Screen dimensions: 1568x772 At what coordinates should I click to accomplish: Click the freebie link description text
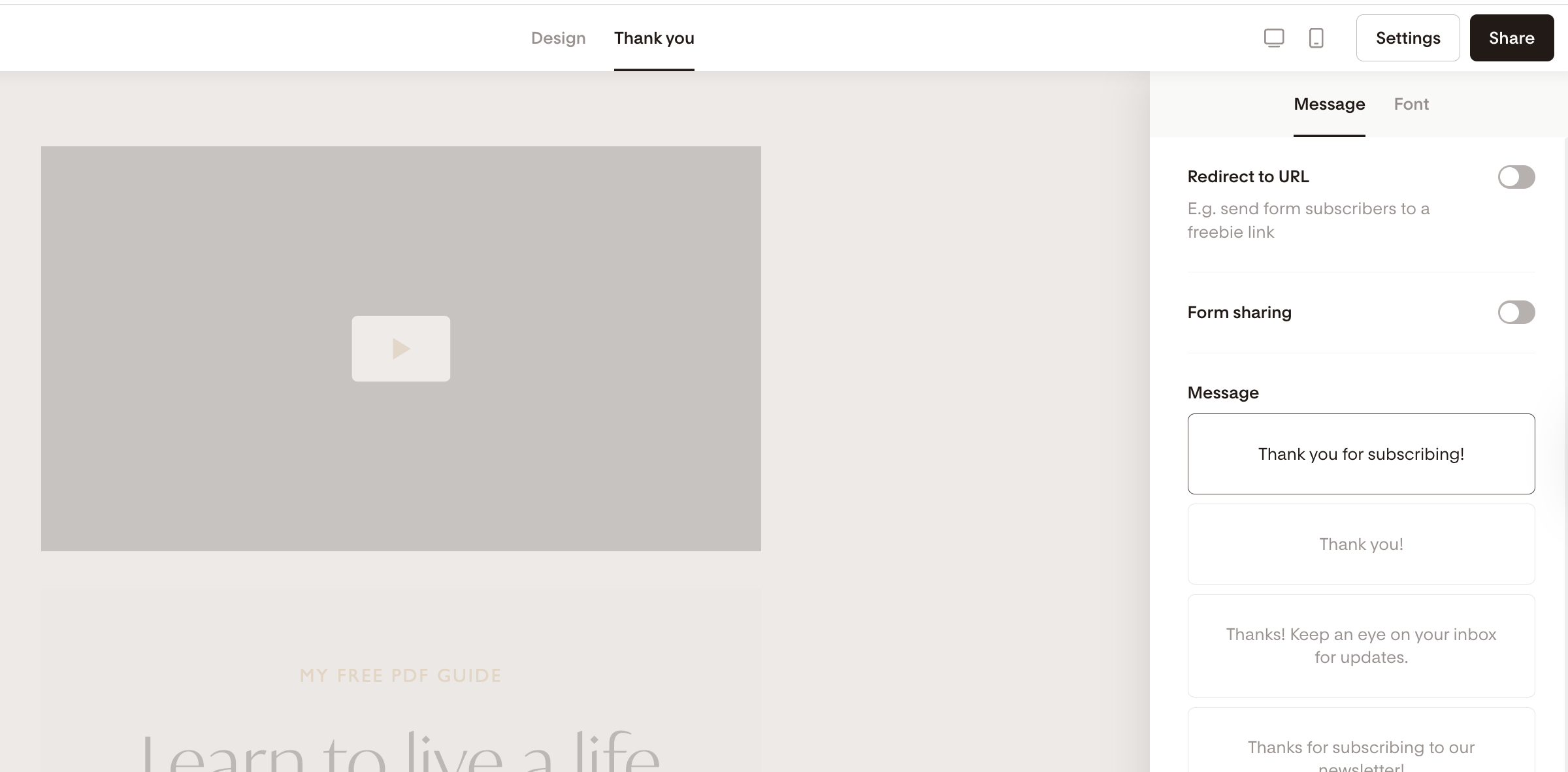1308,220
